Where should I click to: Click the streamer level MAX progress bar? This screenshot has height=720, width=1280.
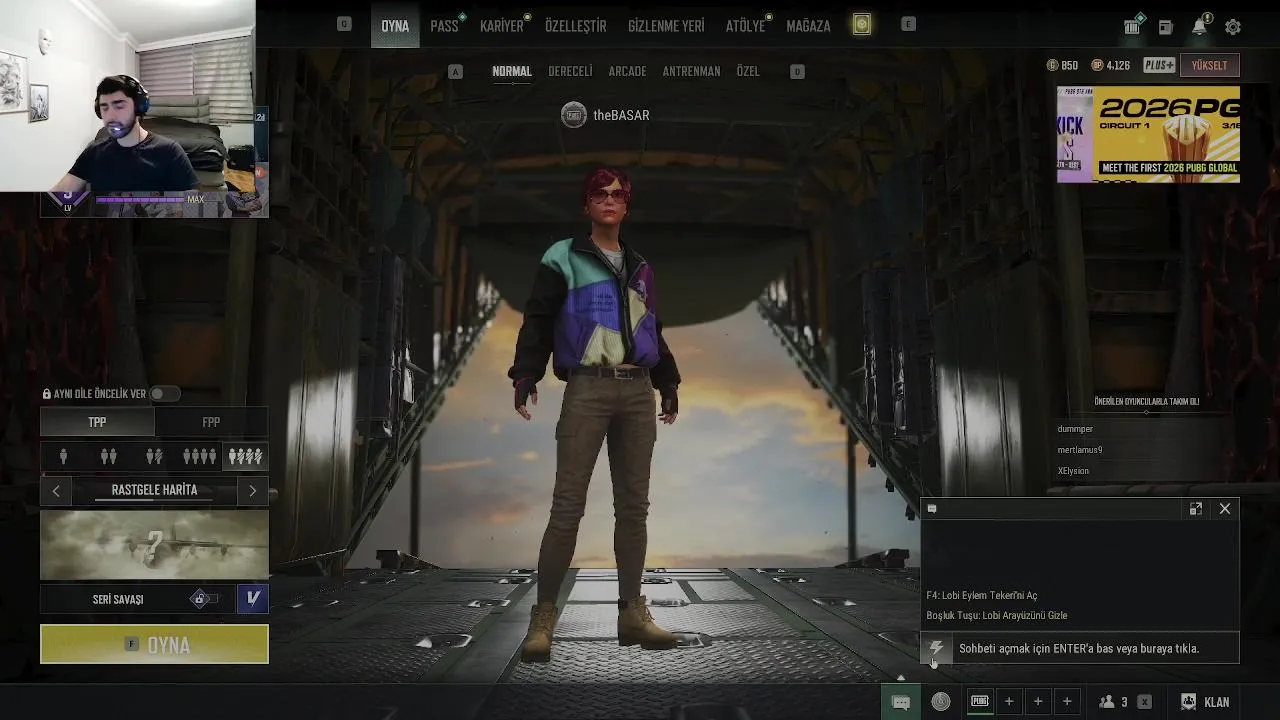tap(141, 200)
